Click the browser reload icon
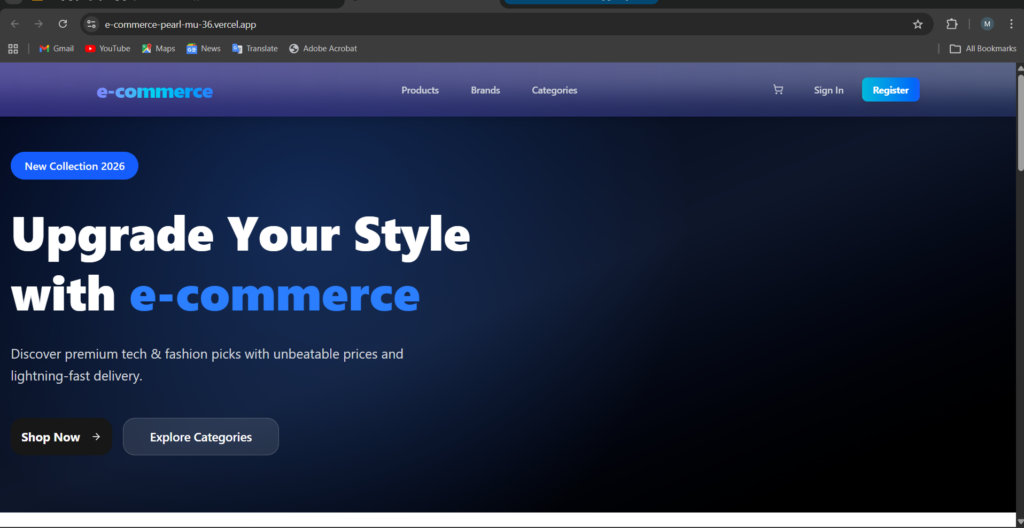The image size is (1024, 528). point(63,24)
